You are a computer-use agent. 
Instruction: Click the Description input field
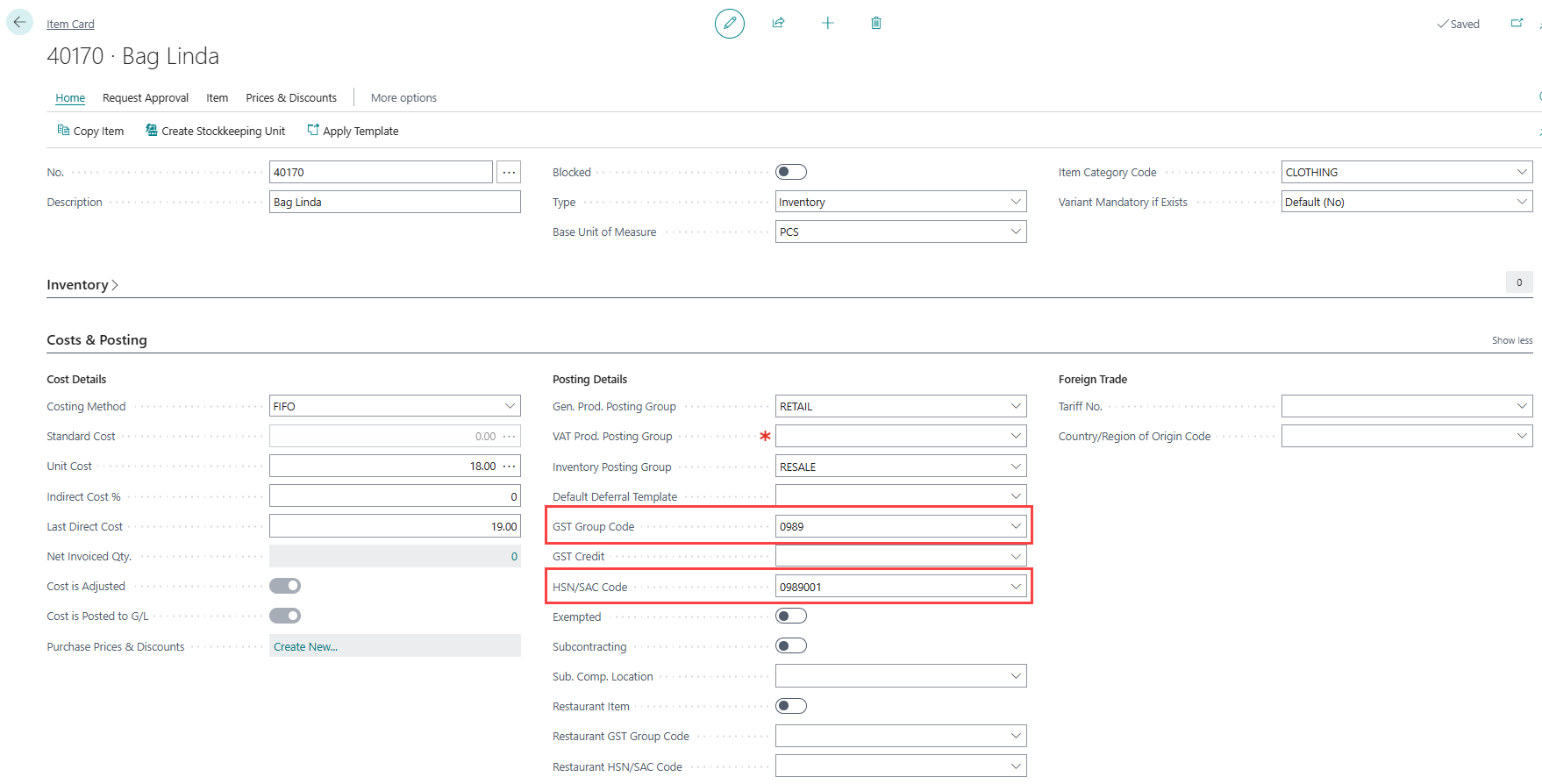tap(395, 203)
